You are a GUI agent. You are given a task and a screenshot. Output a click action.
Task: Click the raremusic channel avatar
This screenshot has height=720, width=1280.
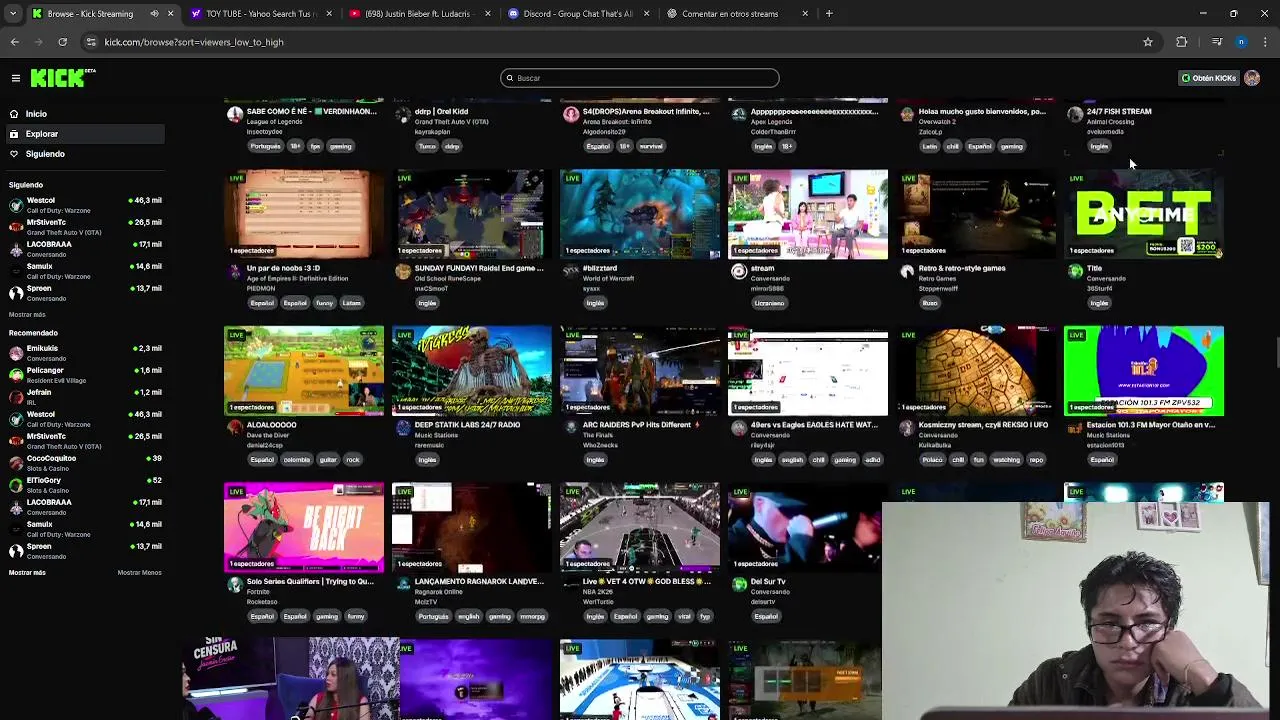click(403, 428)
